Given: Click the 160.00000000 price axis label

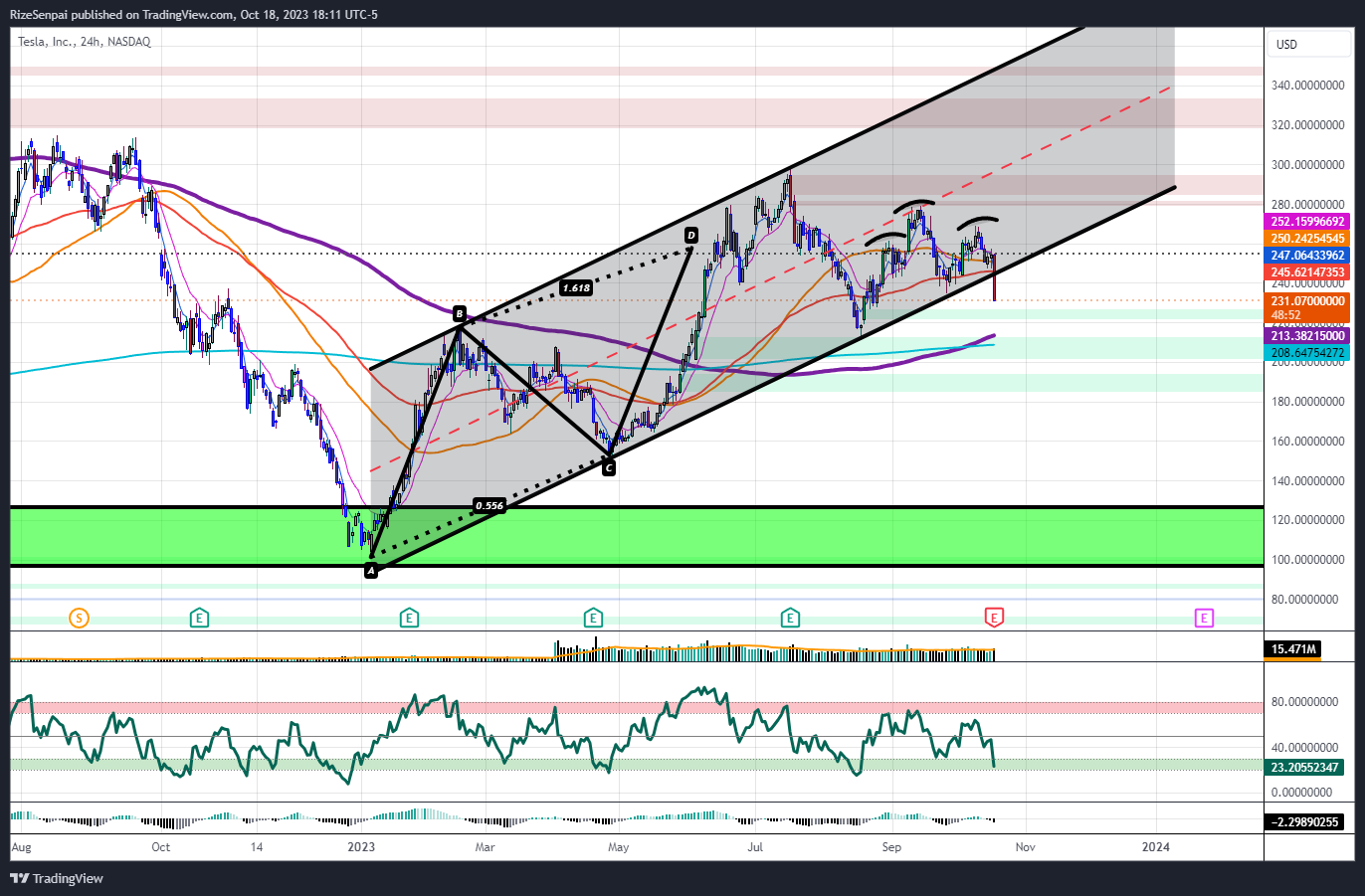Looking at the screenshot, I should click(x=1308, y=442).
